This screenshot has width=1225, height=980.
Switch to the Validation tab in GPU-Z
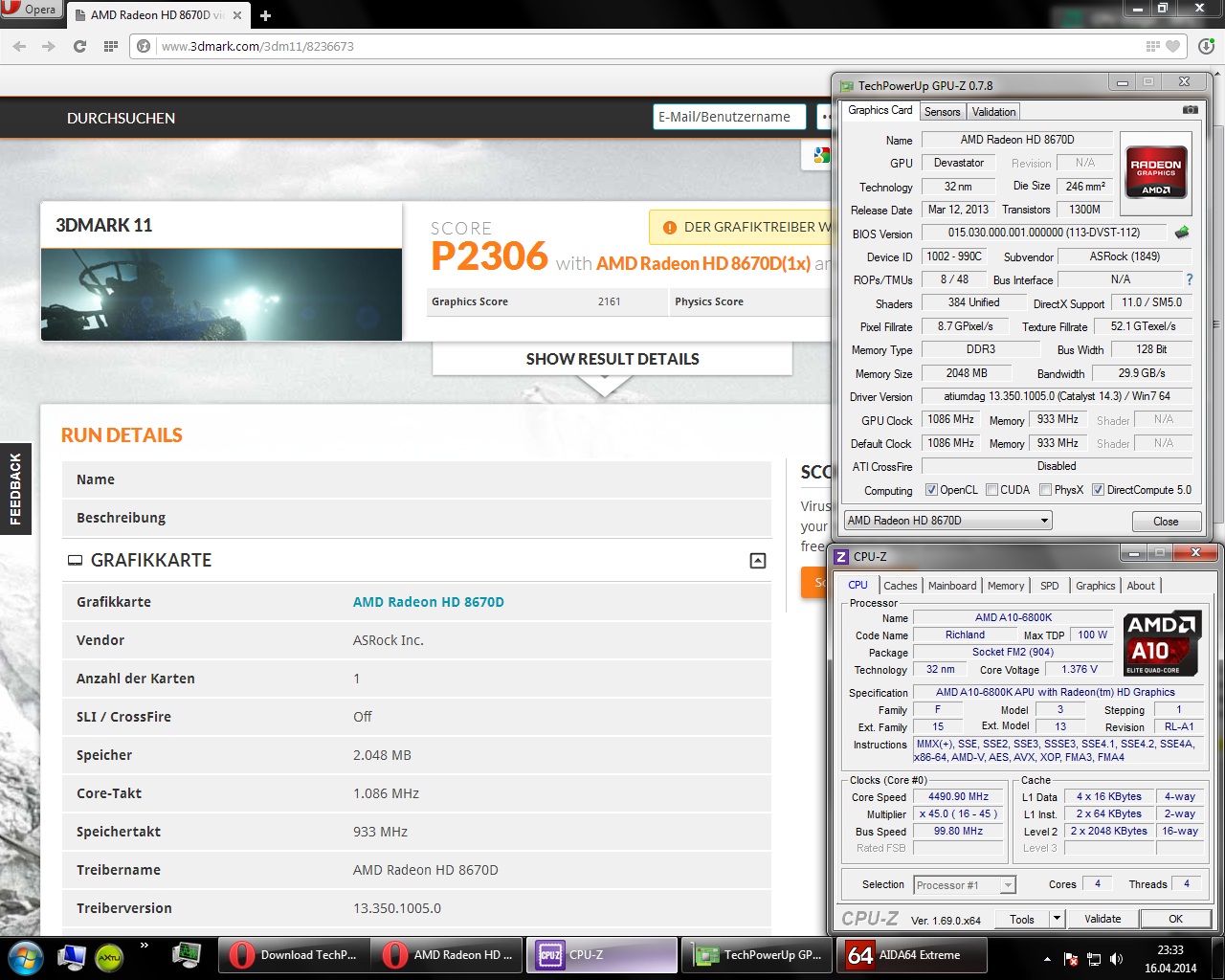pyautogui.click(x=993, y=112)
